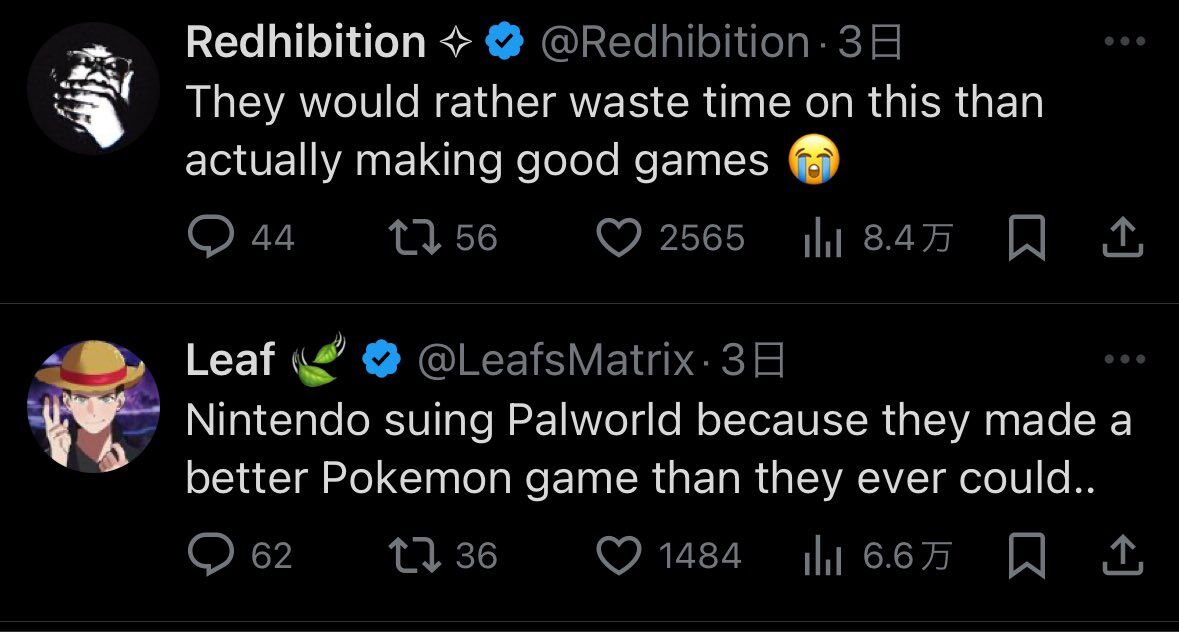View analytics for Leaf's tweet

[x=822, y=556]
